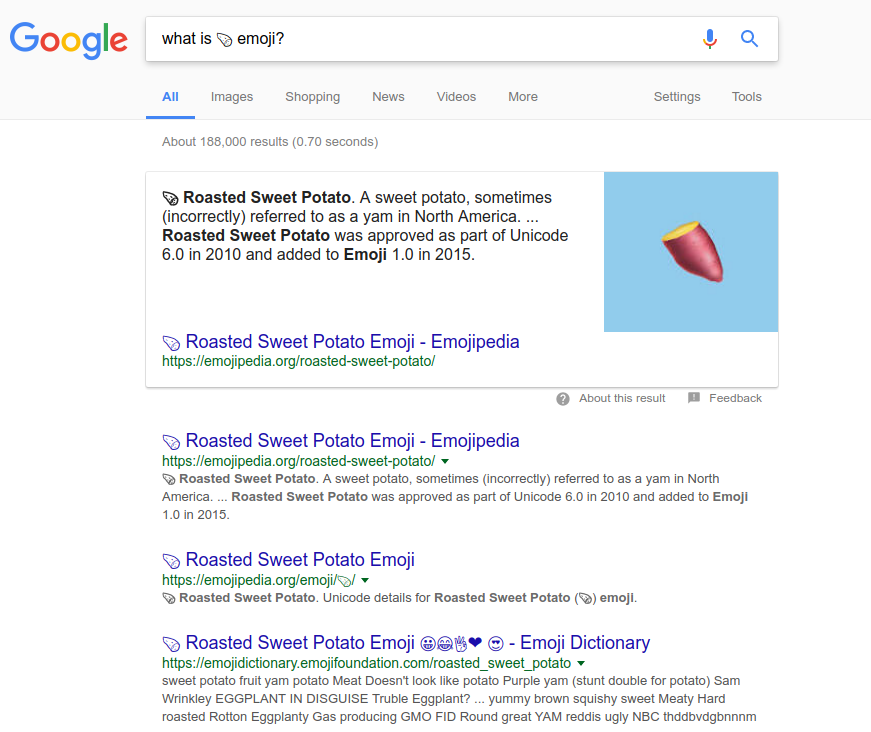Switch to the Shopping tab
Viewport: 871px width, 732px height.
pyautogui.click(x=312, y=97)
